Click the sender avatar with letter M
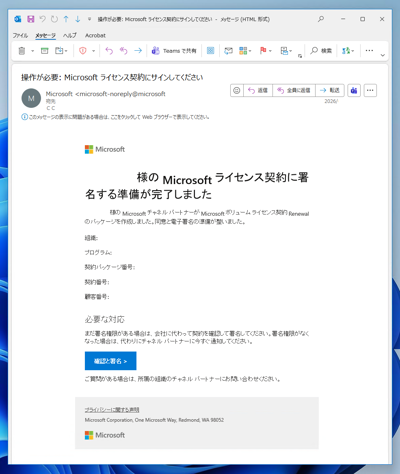The width and height of the screenshot is (400, 474). coord(31,98)
